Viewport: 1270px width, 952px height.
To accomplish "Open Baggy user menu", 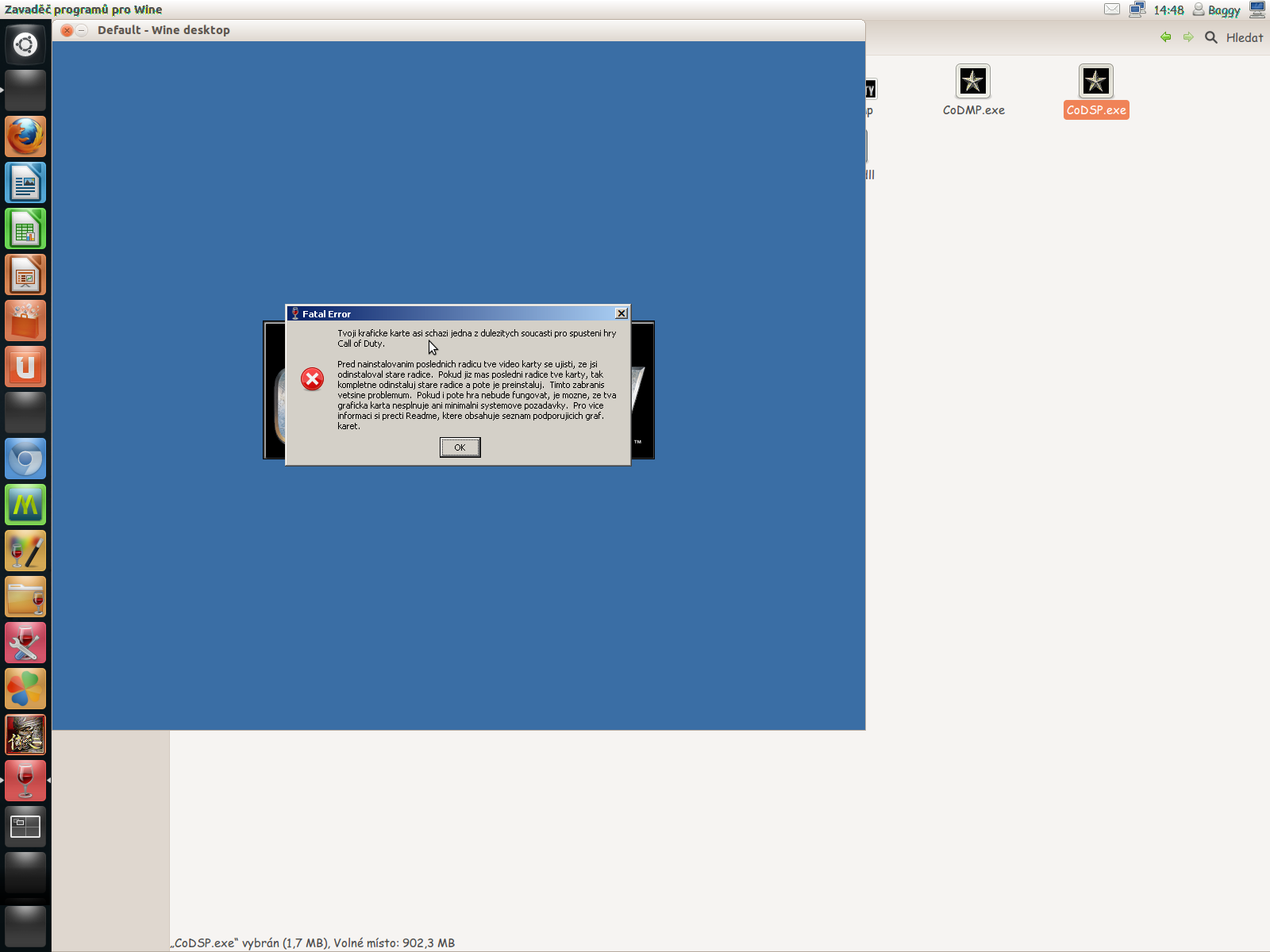I will point(1216,10).
